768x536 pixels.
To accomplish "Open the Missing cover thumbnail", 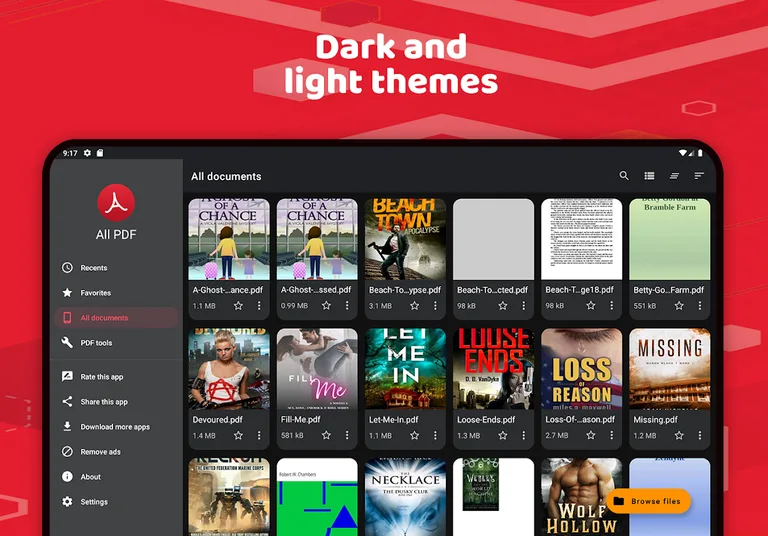I will tap(670, 368).
